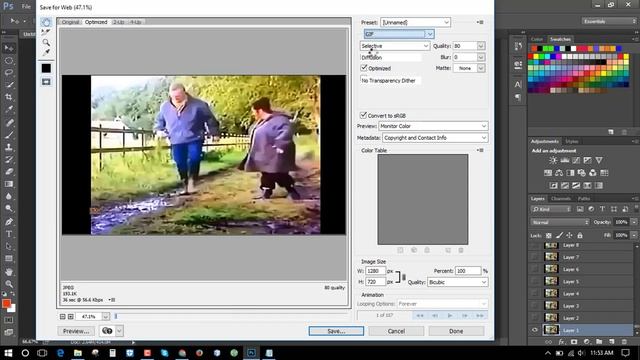The height and width of the screenshot is (360, 640).
Task: Switch to the 2-Up view tab
Action: [118, 22]
